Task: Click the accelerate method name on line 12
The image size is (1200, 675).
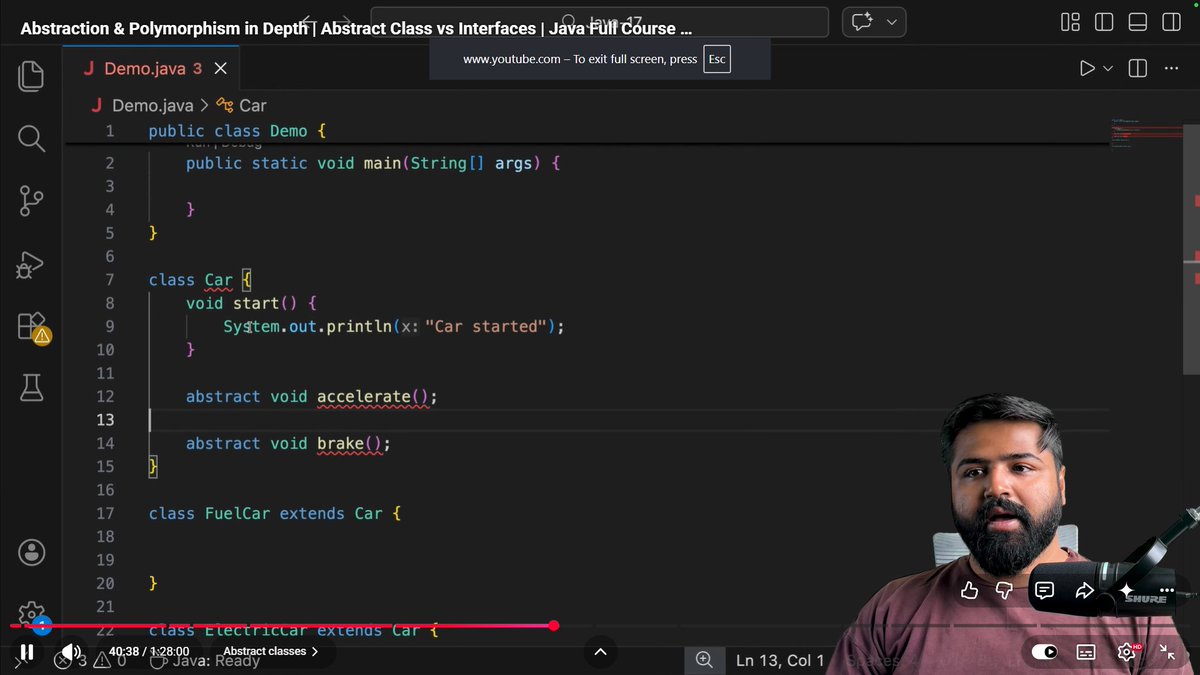Action: point(363,396)
